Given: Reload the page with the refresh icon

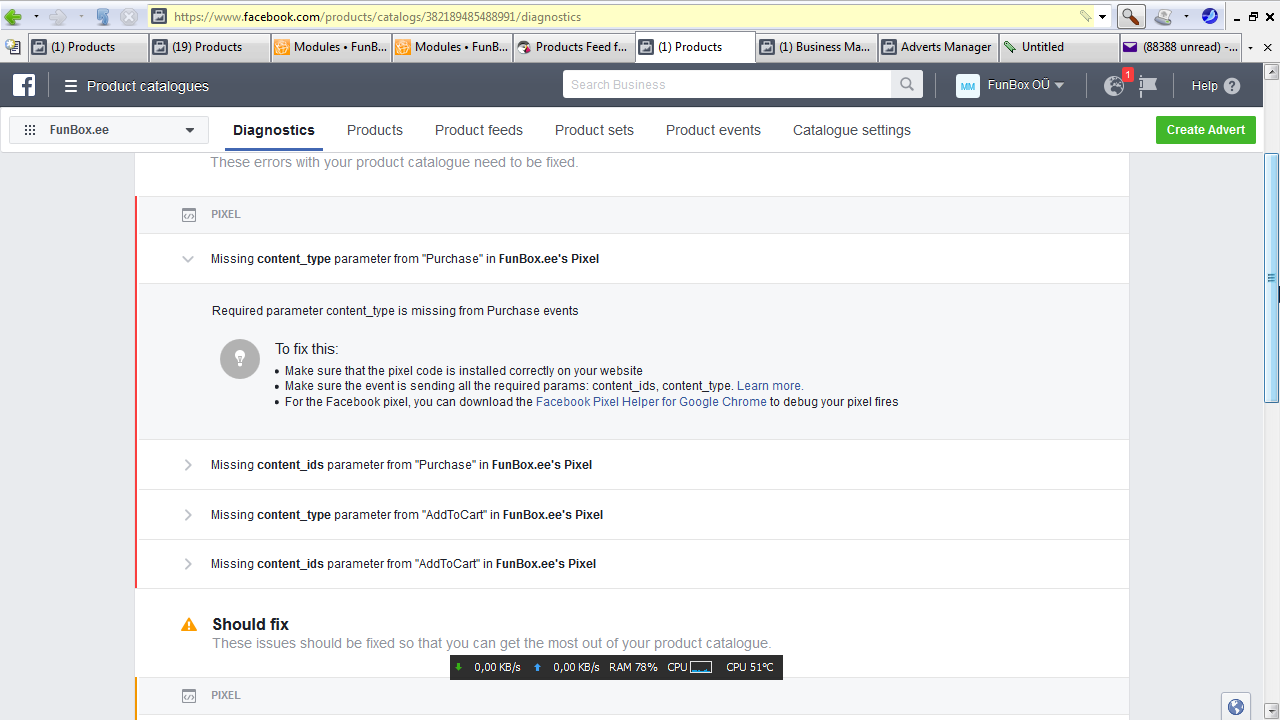Looking at the screenshot, I should click(103, 17).
